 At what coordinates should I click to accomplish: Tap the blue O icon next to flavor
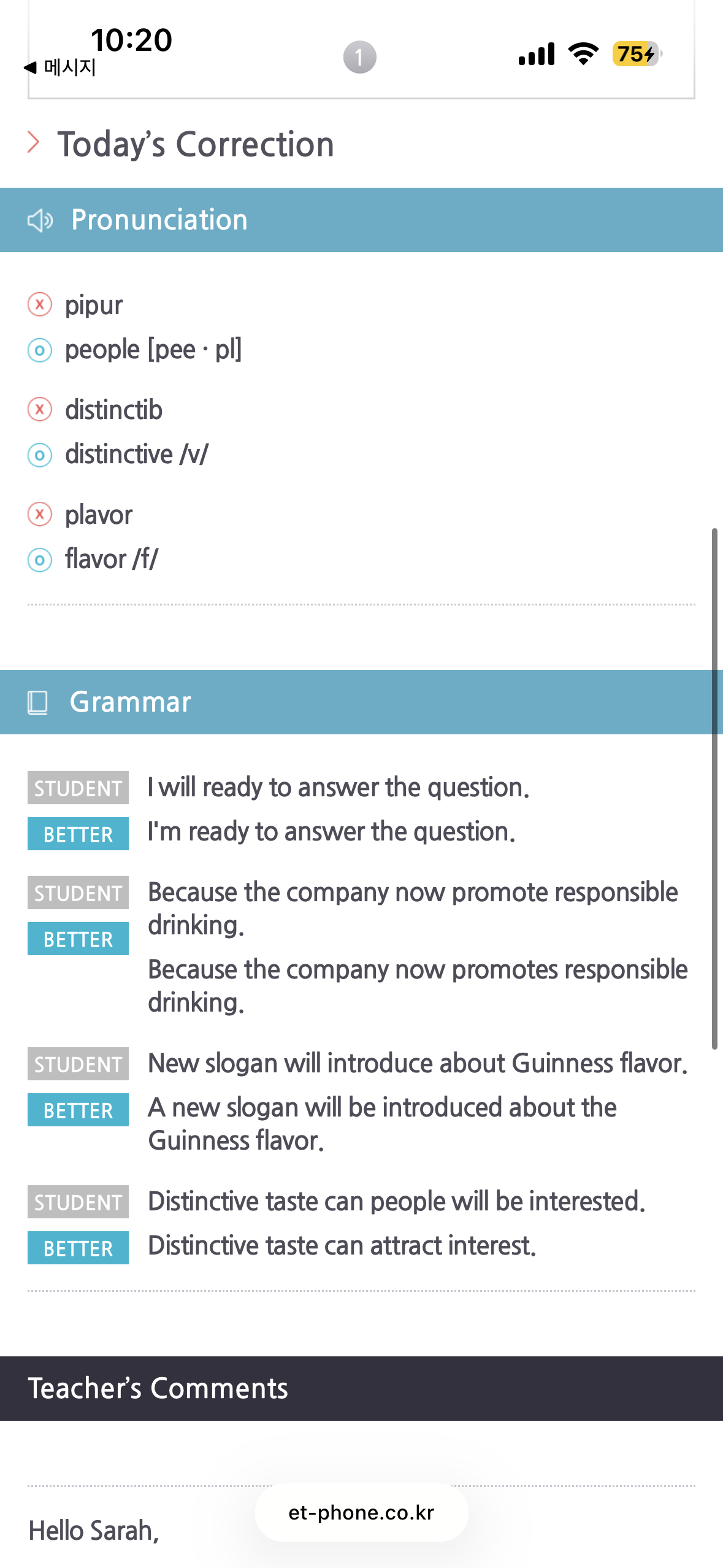tap(40, 560)
